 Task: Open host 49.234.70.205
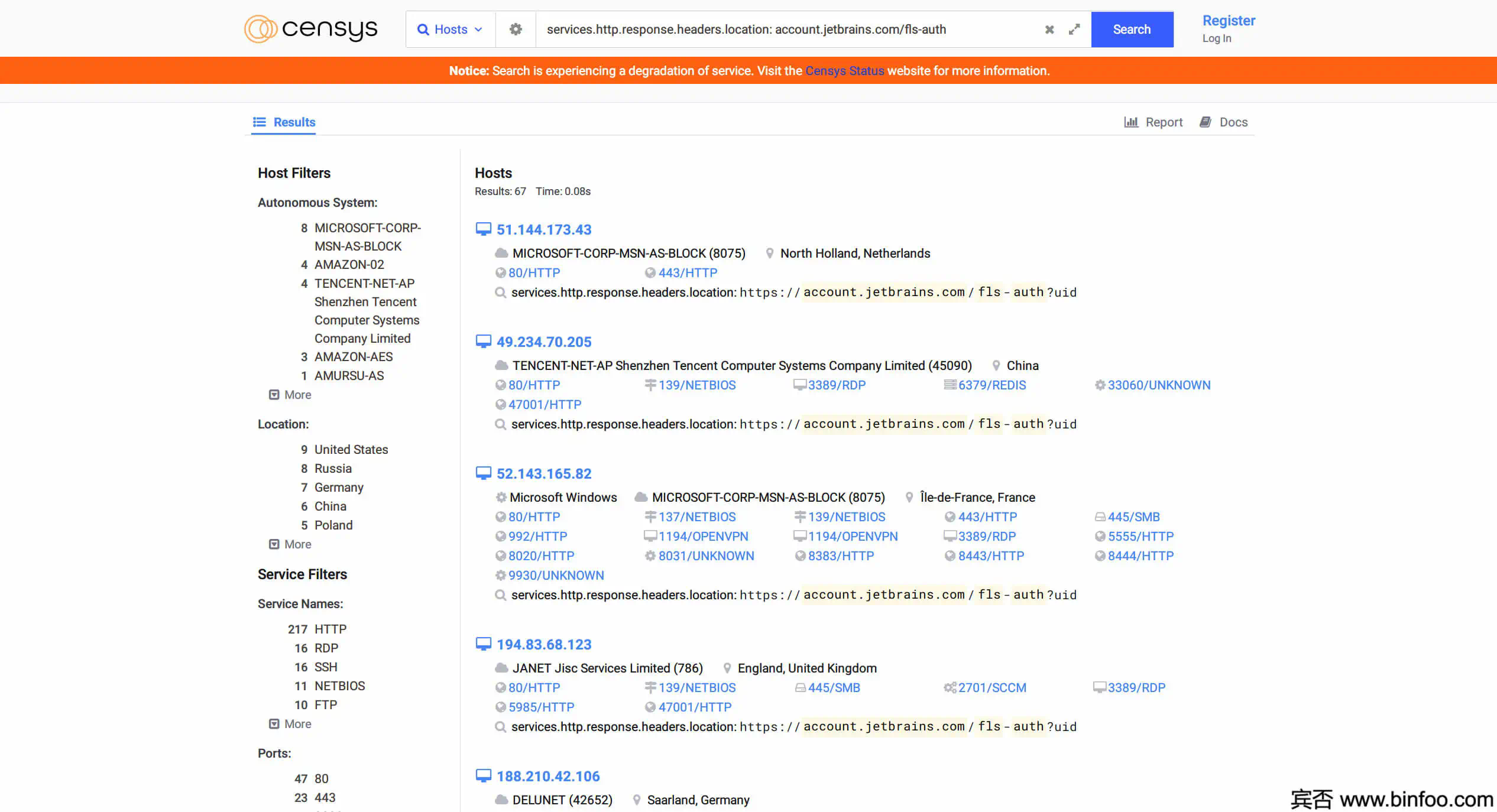coord(544,342)
